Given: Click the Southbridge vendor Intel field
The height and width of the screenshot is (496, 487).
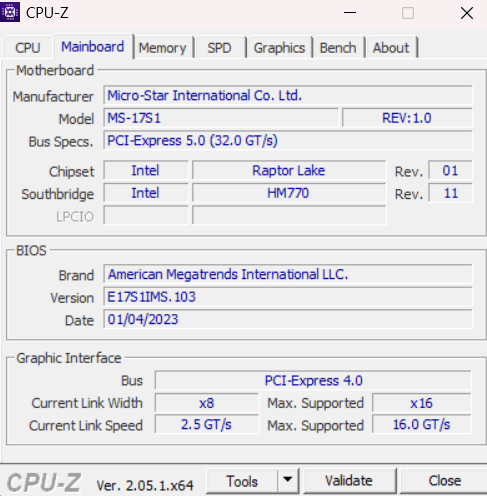Looking at the screenshot, I should pyautogui.click(x=146, y=193).
